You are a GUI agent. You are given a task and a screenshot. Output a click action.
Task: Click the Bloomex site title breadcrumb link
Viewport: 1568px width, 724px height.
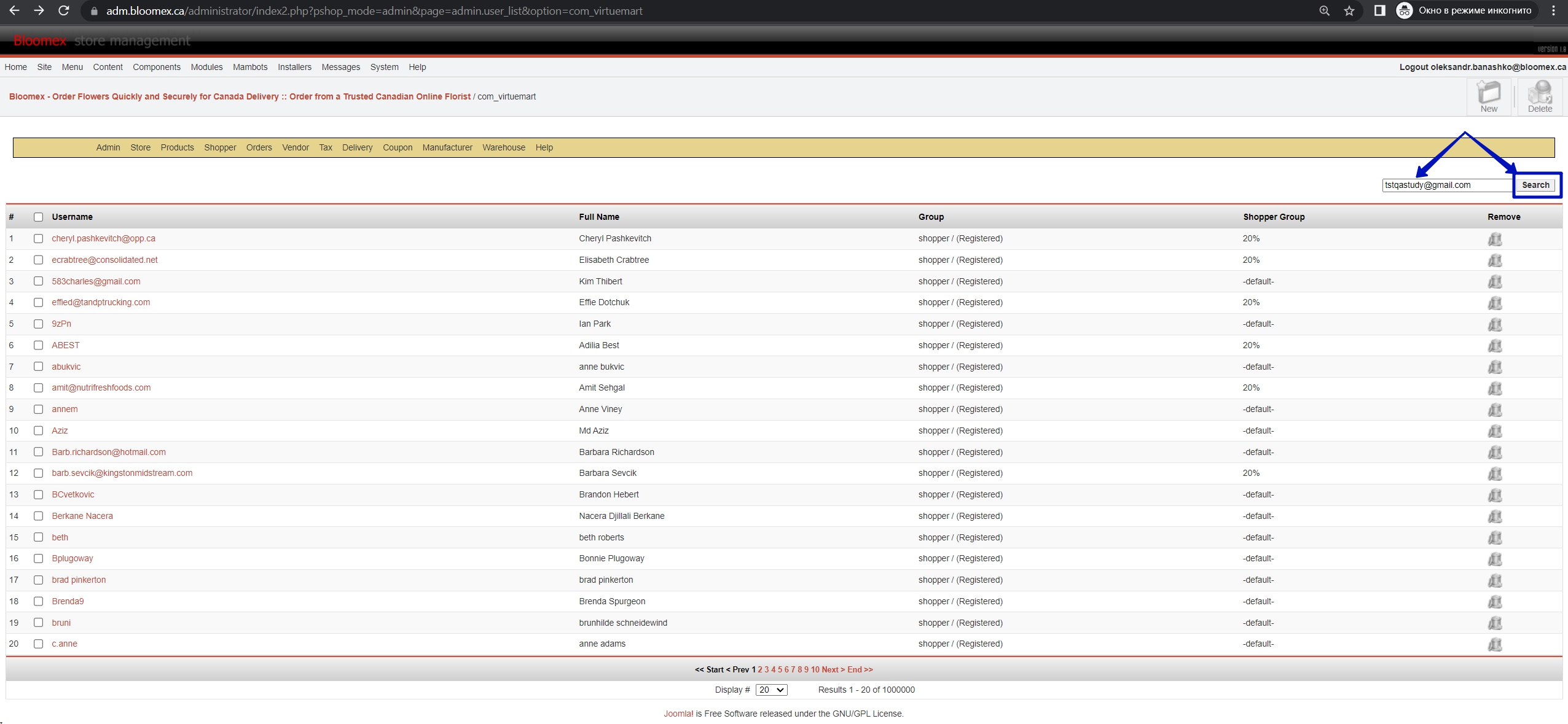[240, 96]
